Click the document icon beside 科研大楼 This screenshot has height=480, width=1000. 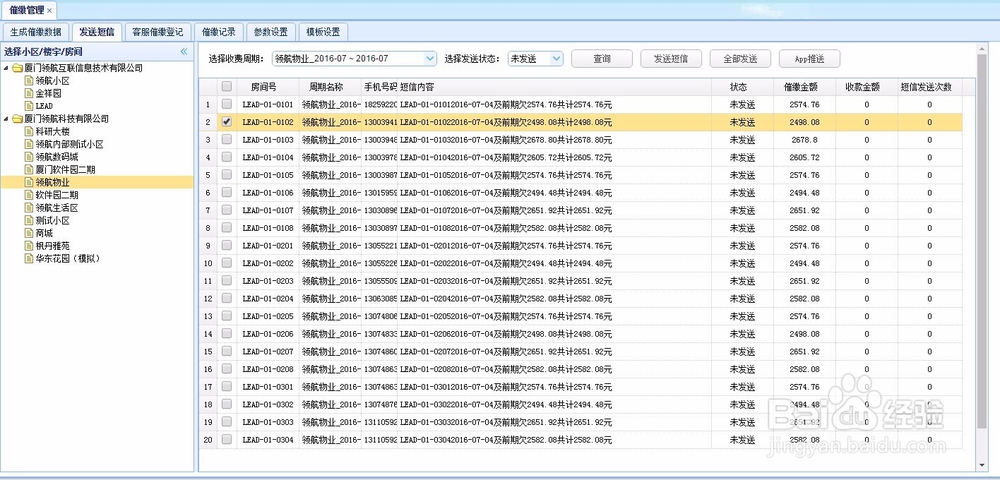(x=29, y=131)
